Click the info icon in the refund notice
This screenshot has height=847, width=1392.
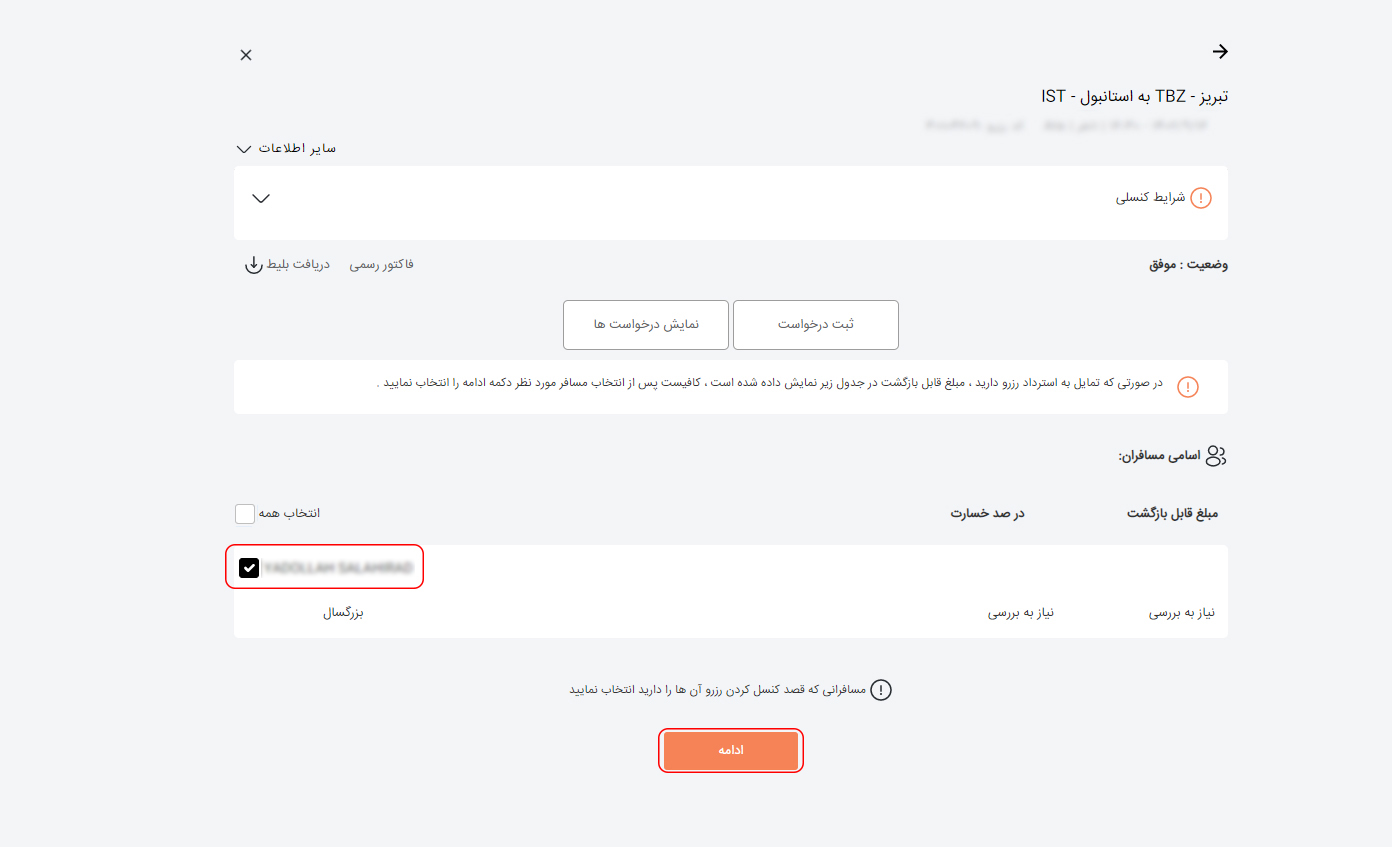click(1187, 387)
